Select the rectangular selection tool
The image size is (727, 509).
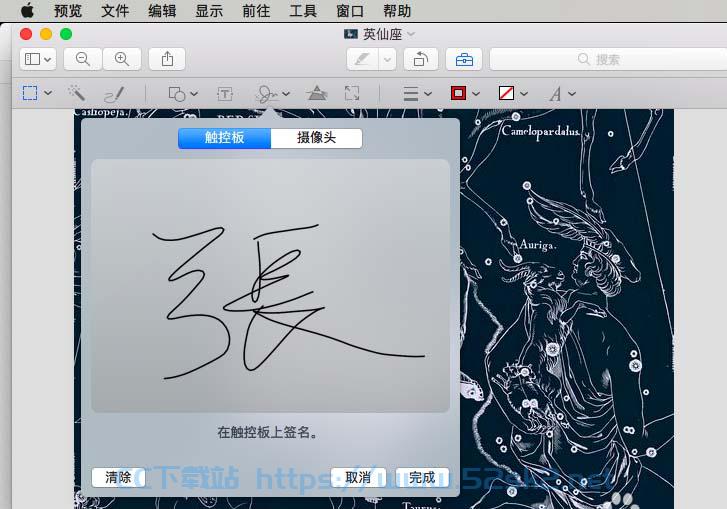click(30, 93)
